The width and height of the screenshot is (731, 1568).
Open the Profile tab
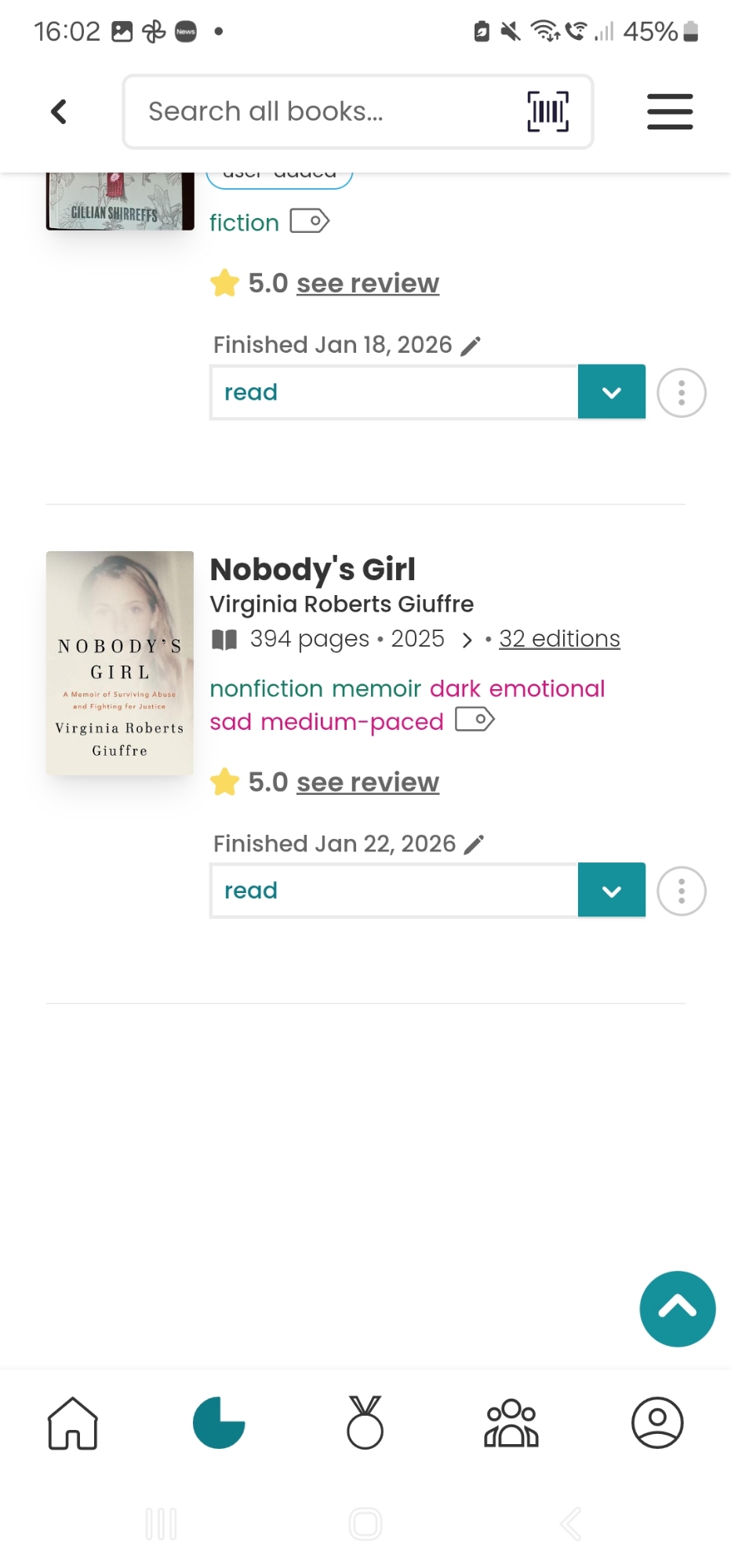click(657, 1422)
